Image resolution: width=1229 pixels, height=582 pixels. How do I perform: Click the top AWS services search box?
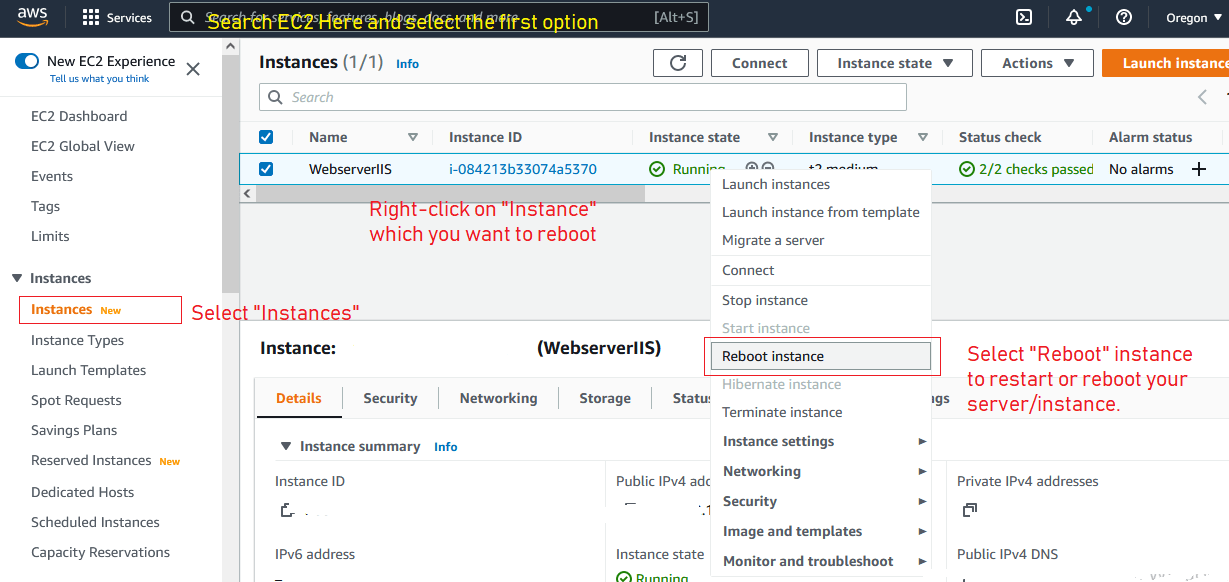[x=440, y=17]
